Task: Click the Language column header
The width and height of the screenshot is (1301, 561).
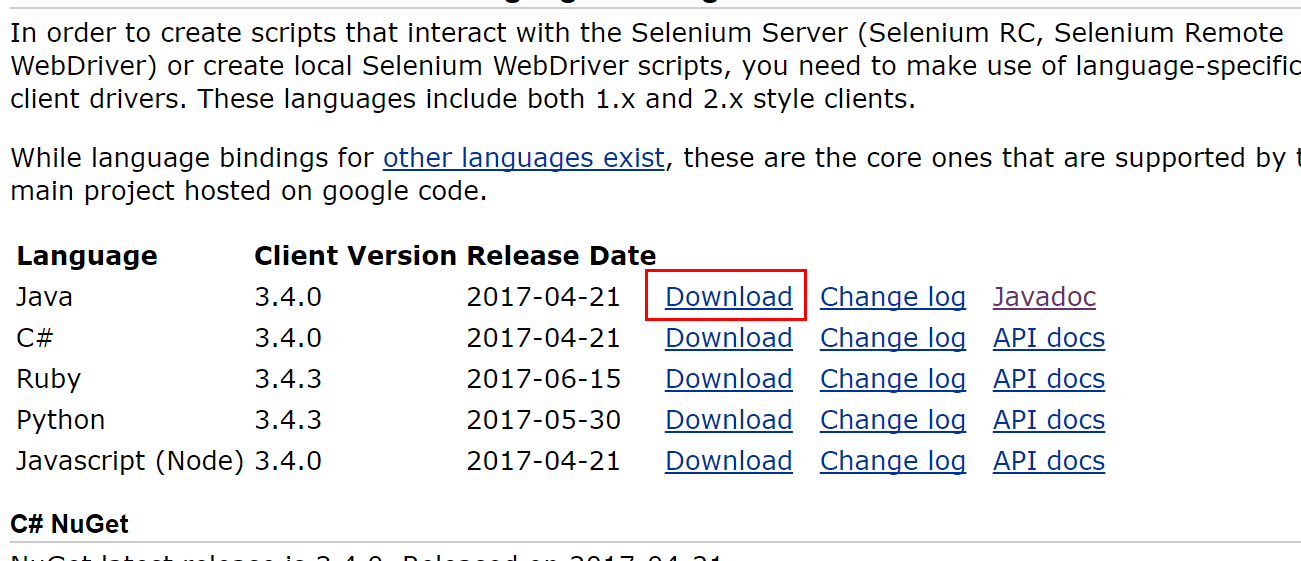Action: (87, 256)
